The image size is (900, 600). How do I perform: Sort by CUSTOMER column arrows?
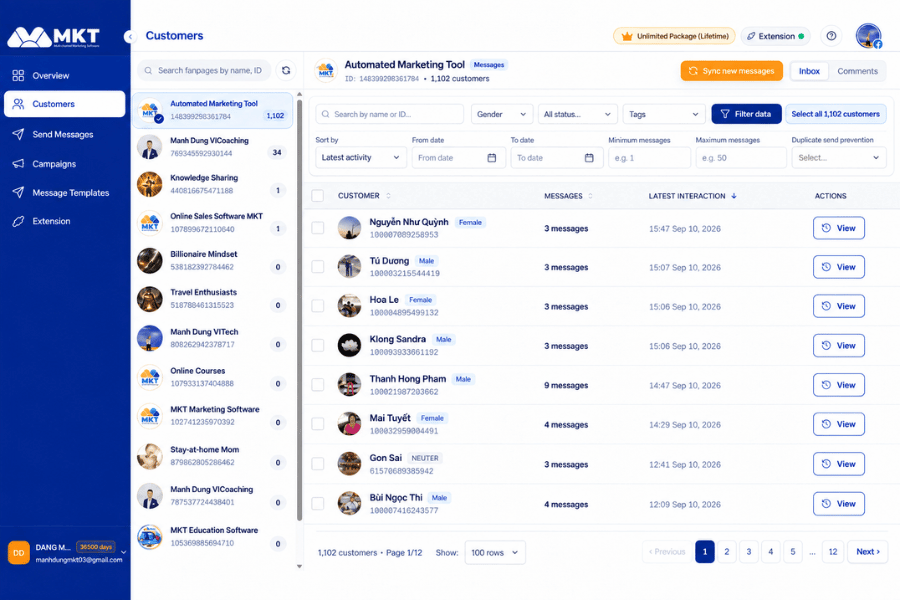[x=389, y=196]
